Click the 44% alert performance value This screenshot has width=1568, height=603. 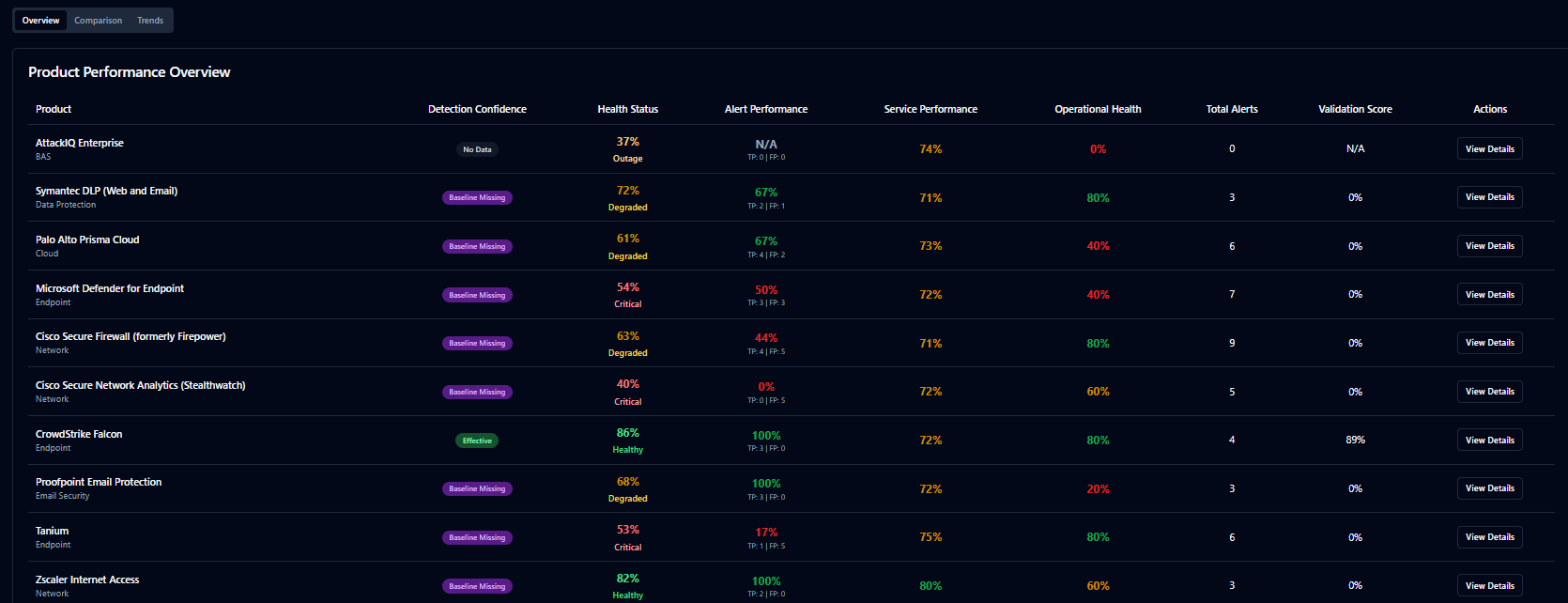point(766,338)
